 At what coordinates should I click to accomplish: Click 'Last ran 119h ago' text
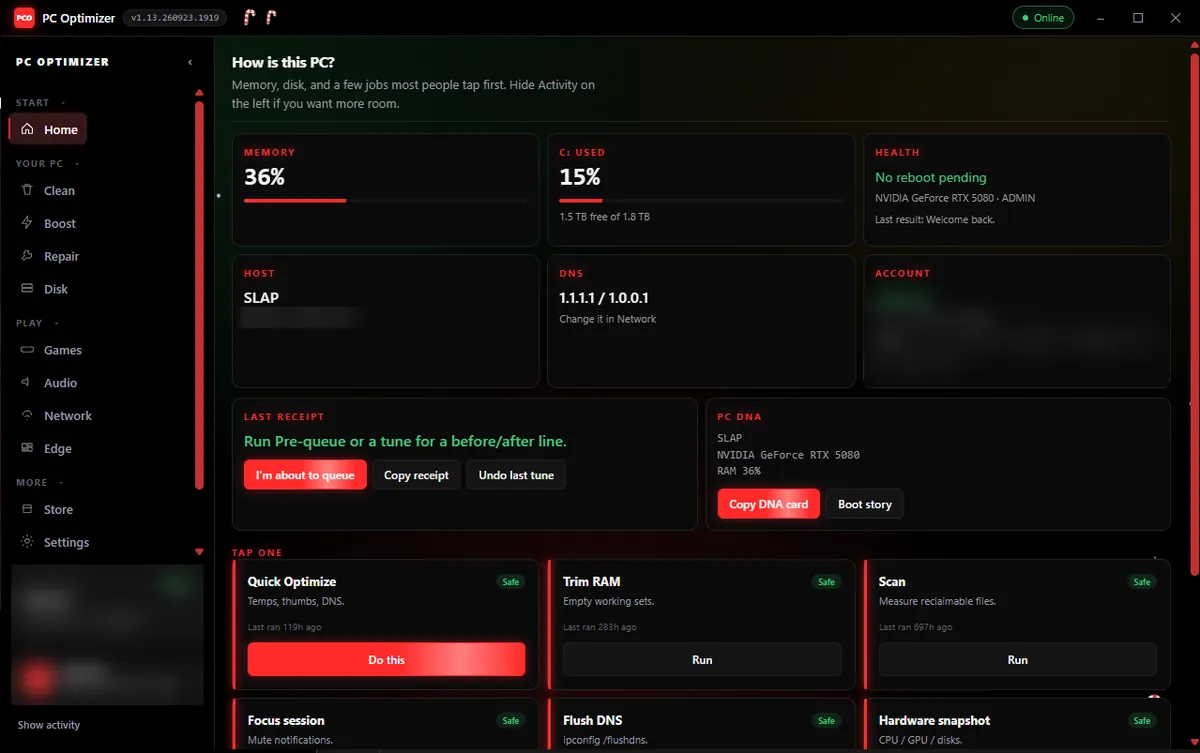[x=285, y=627]
